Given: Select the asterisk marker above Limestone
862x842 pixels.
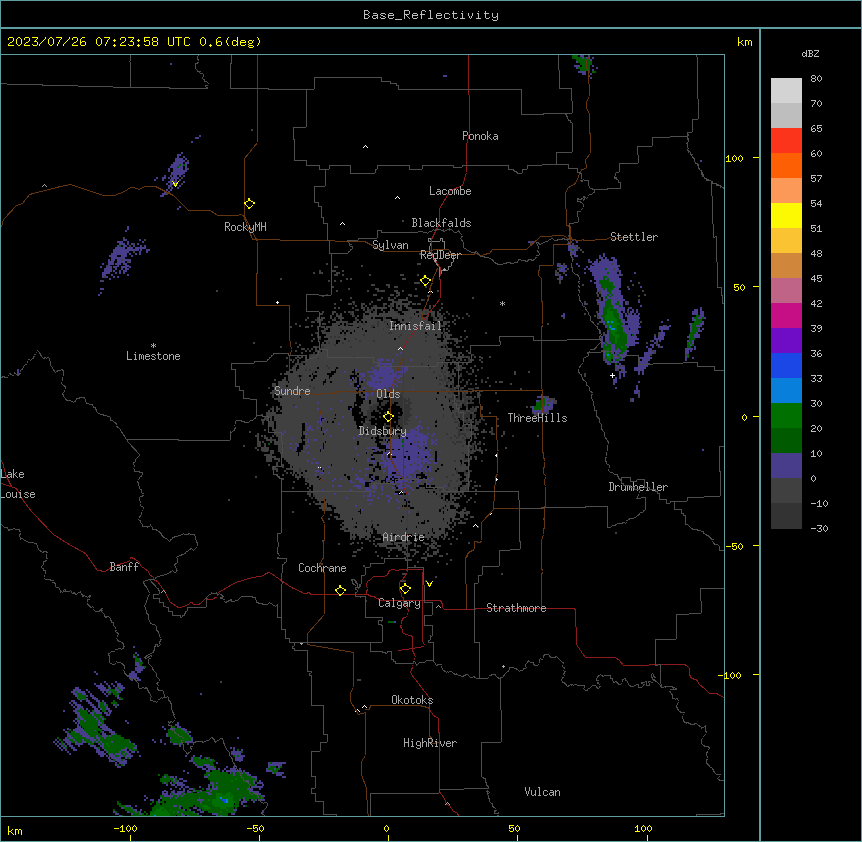Looking at the screenshot, I should [x=153, y=346].
